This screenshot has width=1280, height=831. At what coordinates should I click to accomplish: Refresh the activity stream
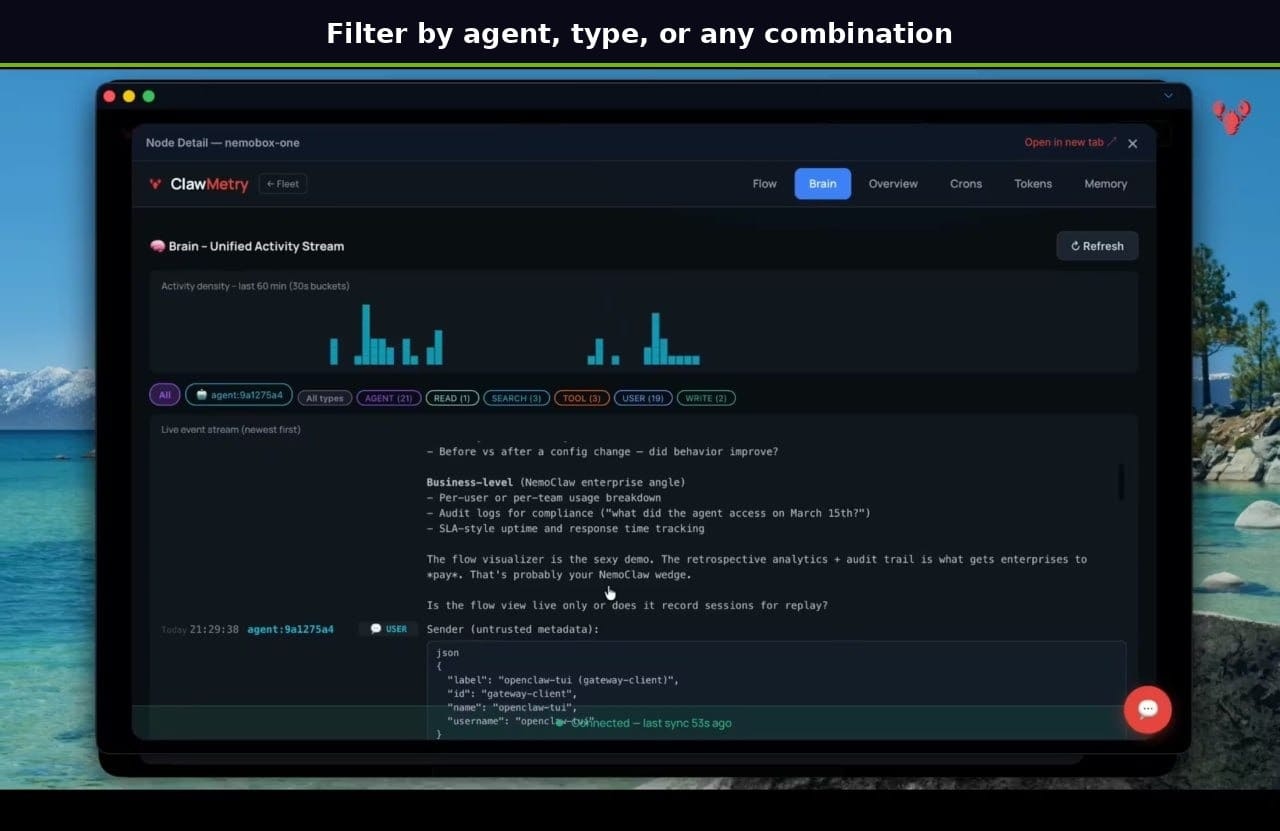point(1097,246)
